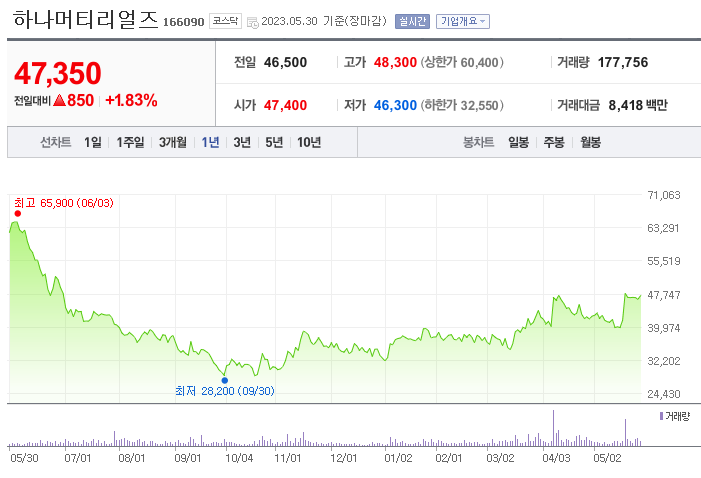Click the 2023.05.30 기준(장마감) date text
Screen dimensions: 701x478
pyautogui.click(x=324, y=21)
